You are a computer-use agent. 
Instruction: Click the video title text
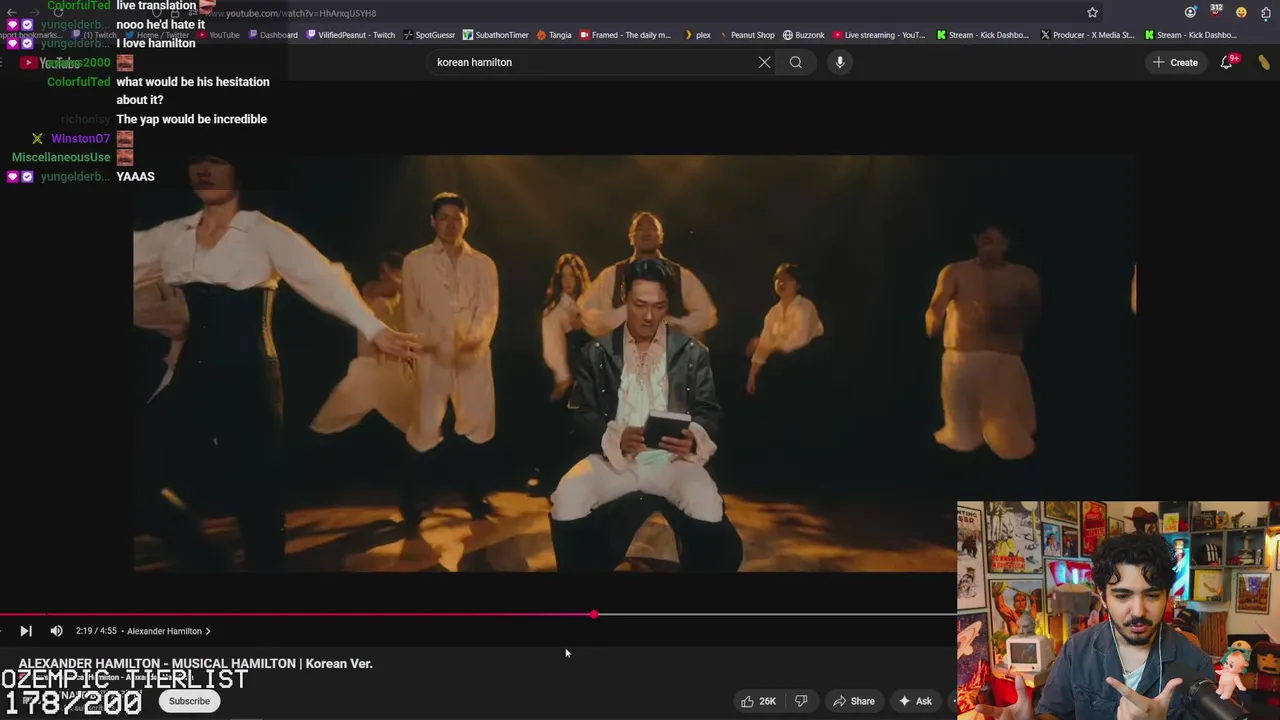click(195, 663)
